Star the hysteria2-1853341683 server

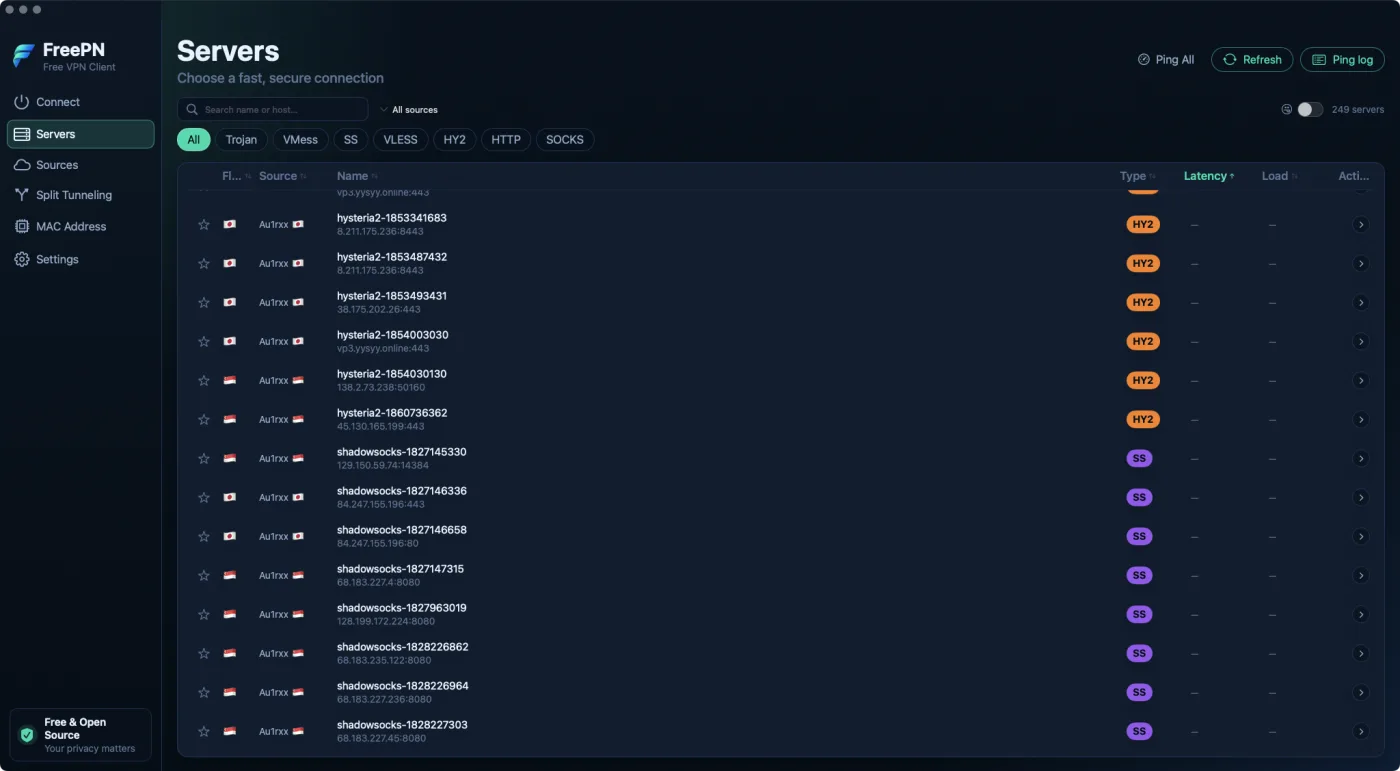[204, 225]
